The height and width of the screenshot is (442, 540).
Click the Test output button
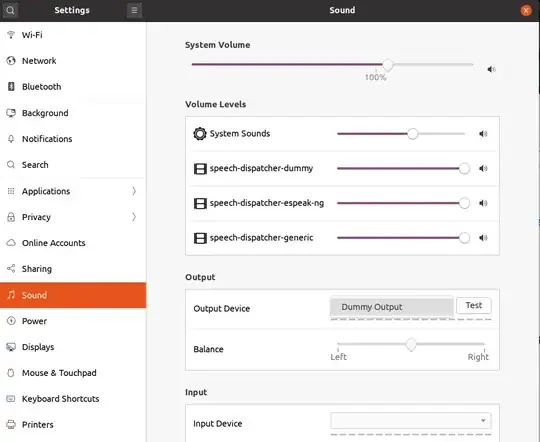[x=474, y=306]
